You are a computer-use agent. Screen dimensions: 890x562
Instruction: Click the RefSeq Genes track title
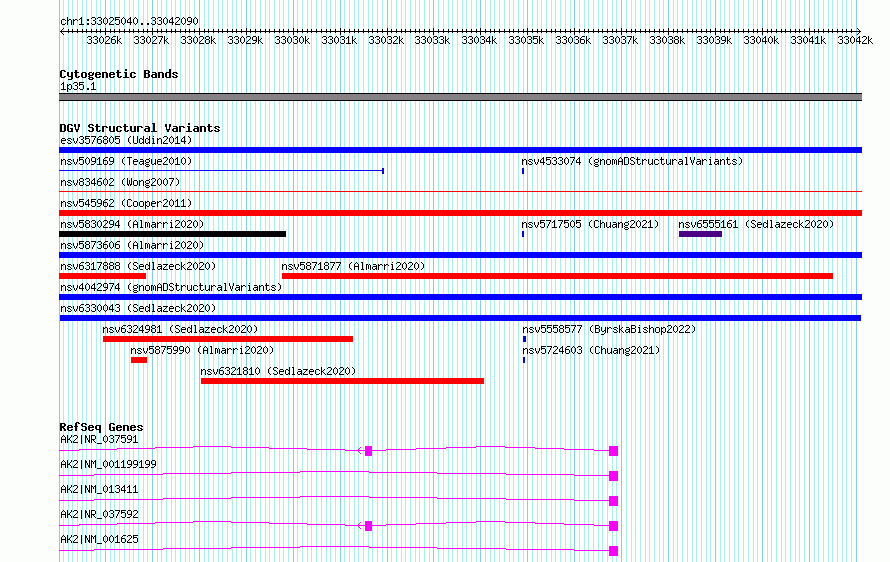(101, 427)
